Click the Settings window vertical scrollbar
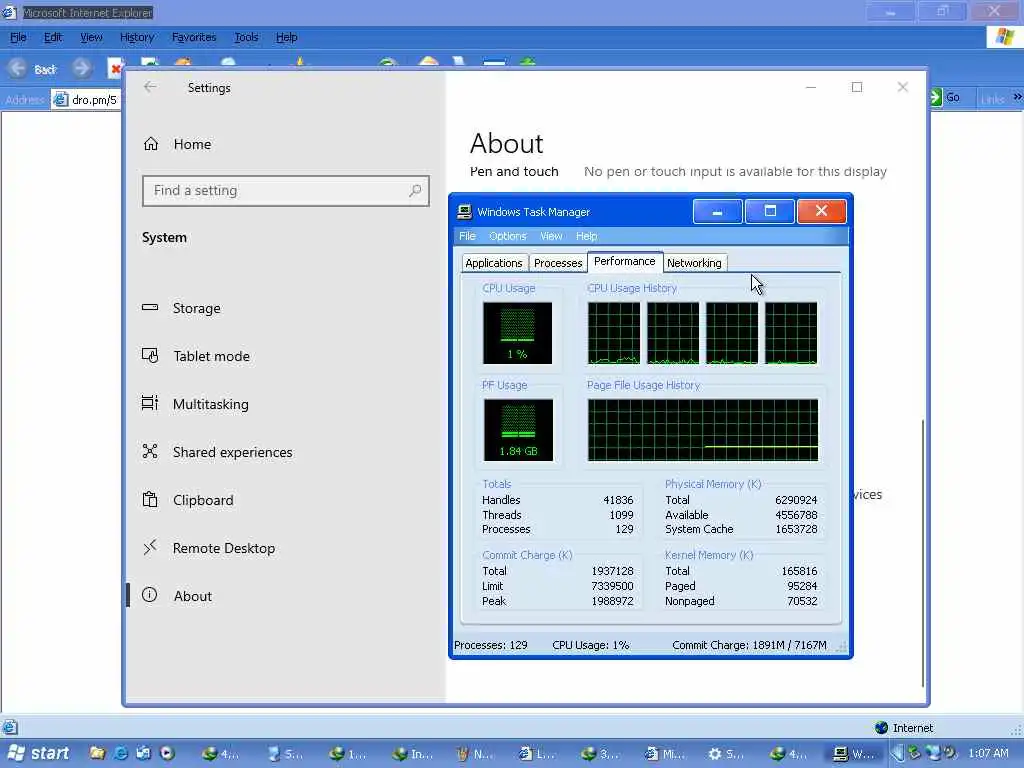This screenshot has height=768, width=1024. click(922, 552)
